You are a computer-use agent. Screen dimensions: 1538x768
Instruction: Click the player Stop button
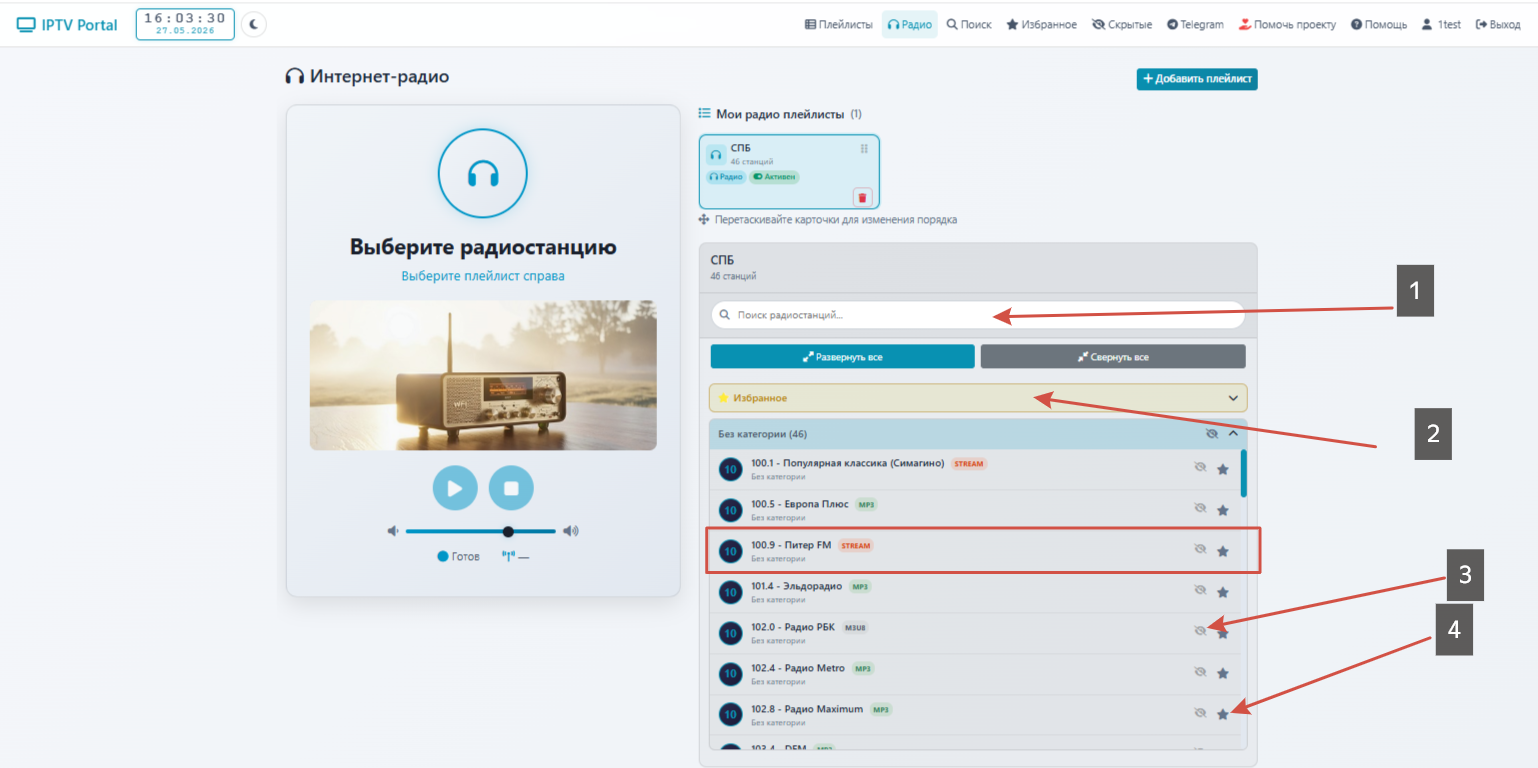[x=511, y=489]
